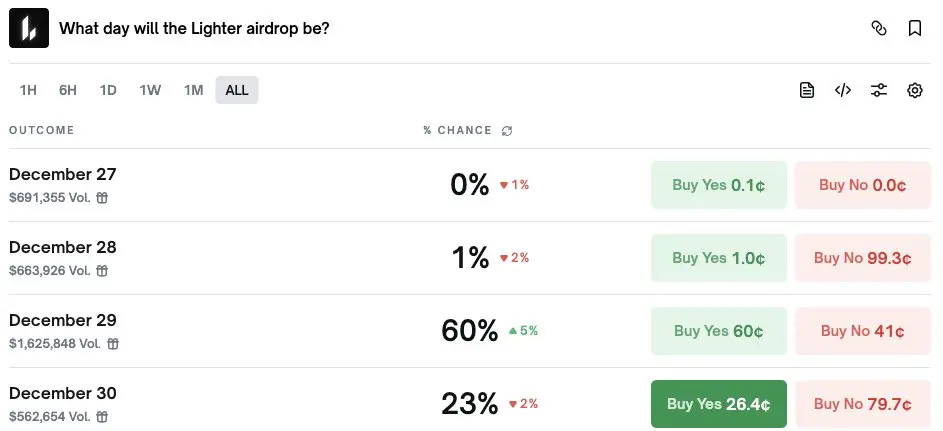Select the 1H time range

point(28,90)
